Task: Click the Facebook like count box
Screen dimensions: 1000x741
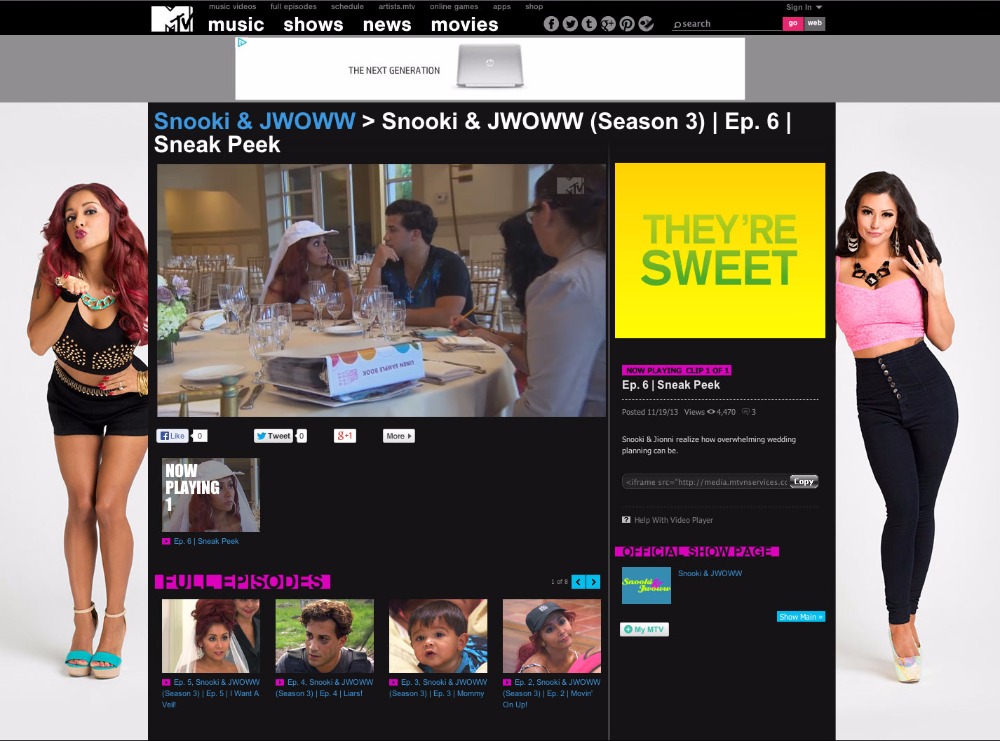Action: [x=200, y=436]
